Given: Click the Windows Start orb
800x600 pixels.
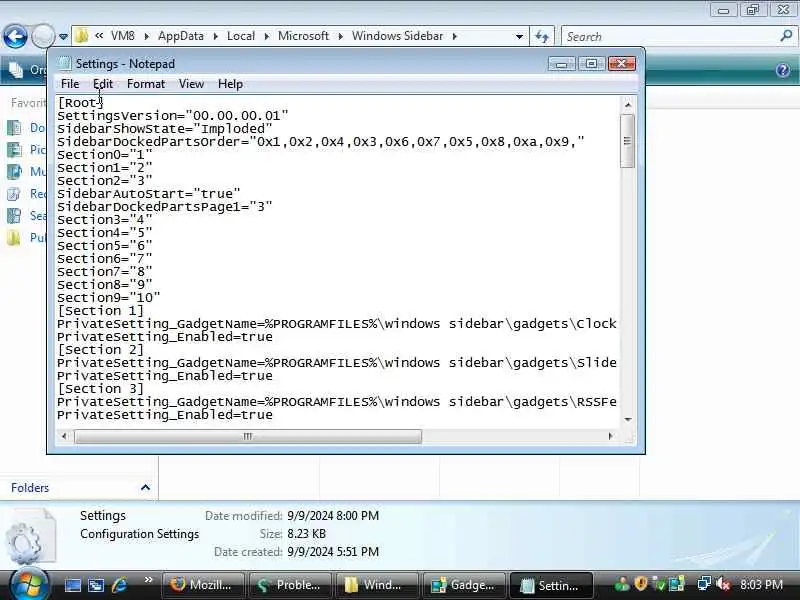Looking at the screenshot, I should [x=28, y=584].
